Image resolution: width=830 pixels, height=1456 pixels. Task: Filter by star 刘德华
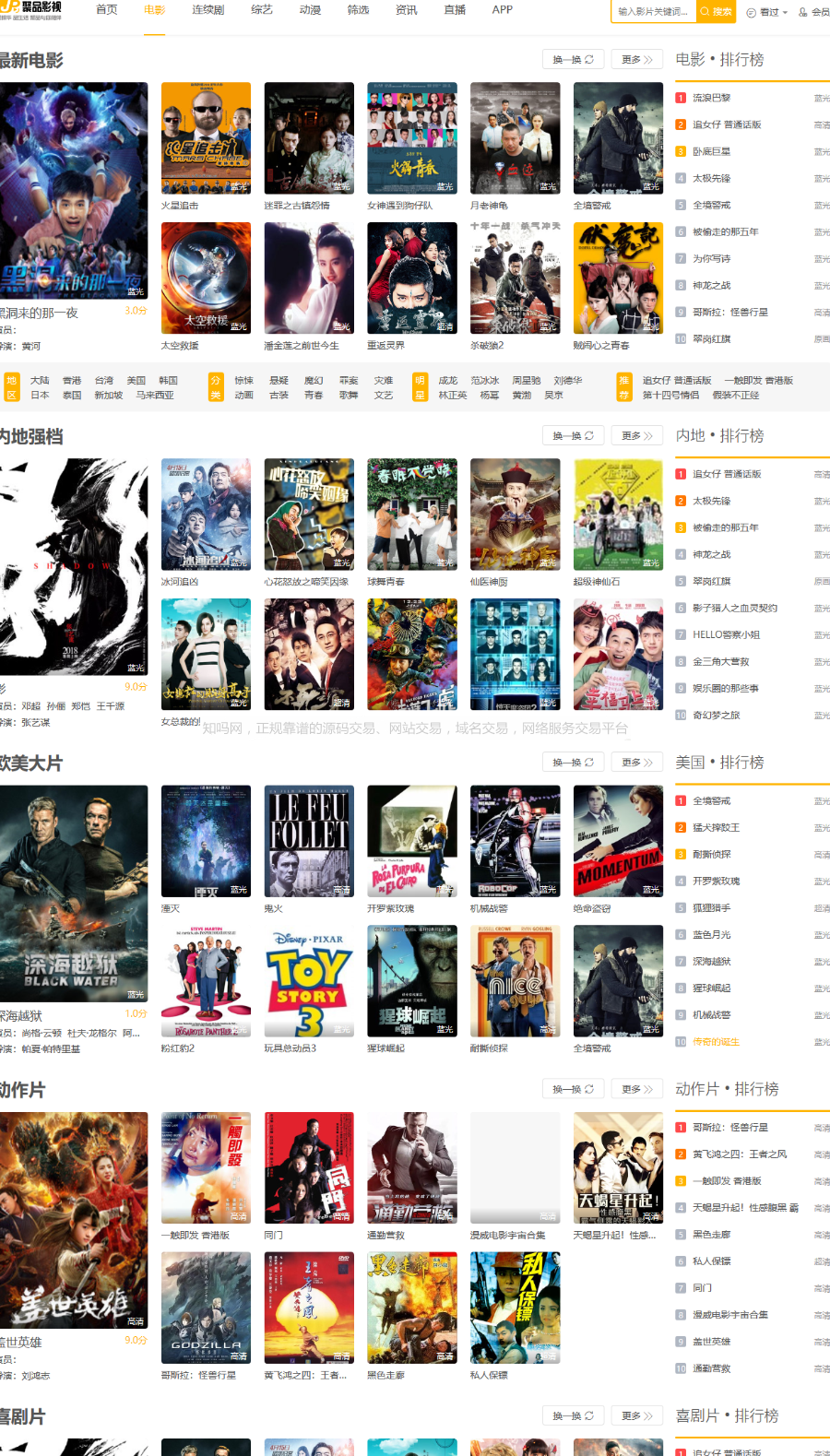(x=568, y=381)
